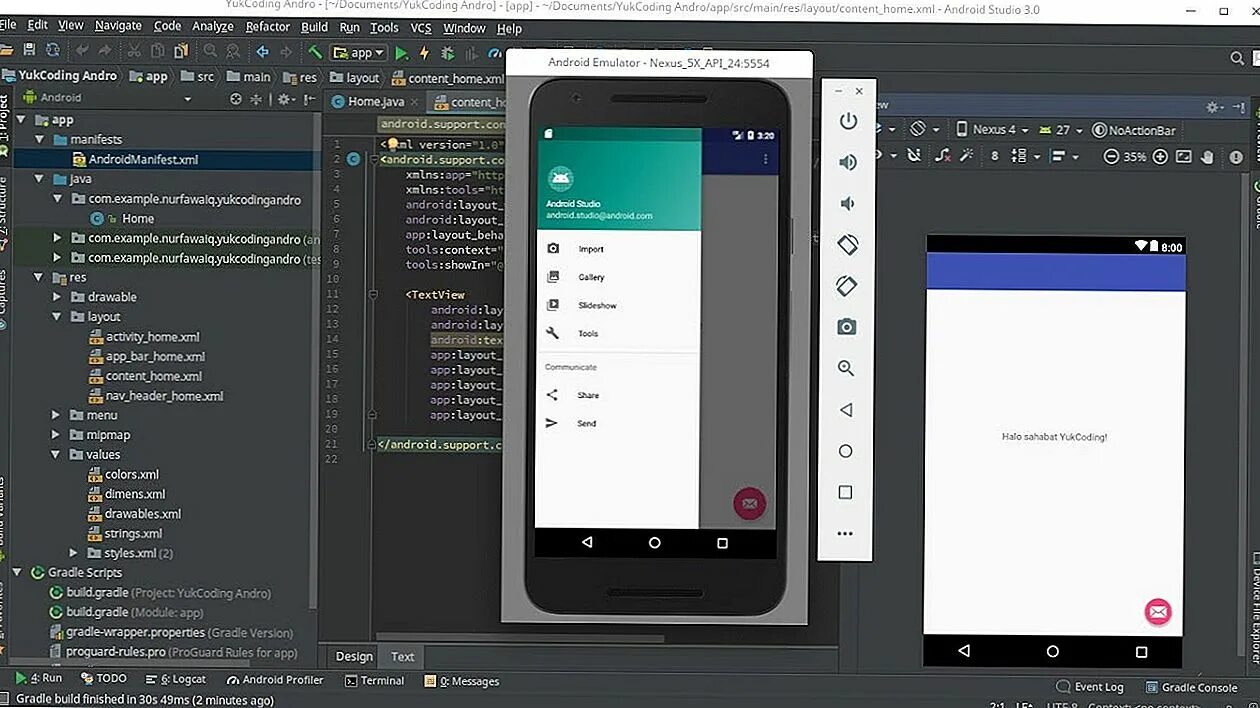Switch to the Design tab
Viewport: 1260px width, 708px height.
pos(354,657)
